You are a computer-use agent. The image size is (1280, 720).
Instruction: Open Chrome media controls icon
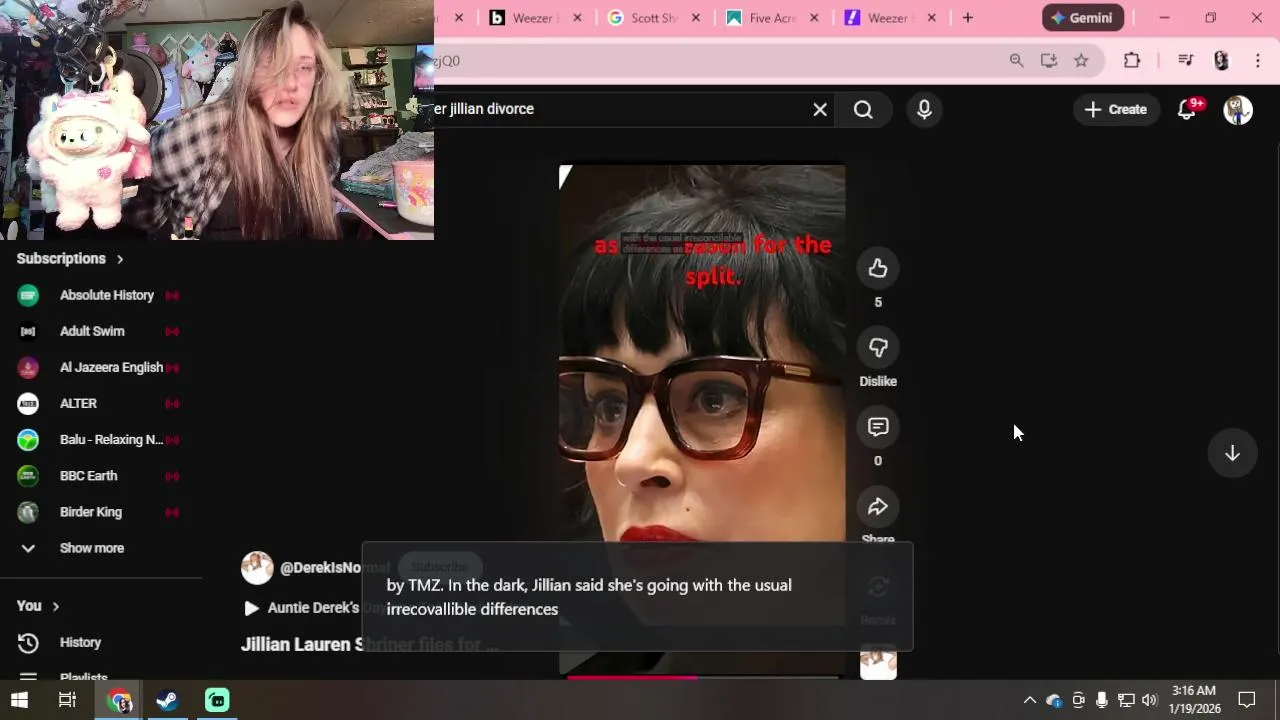[1186, 61]
